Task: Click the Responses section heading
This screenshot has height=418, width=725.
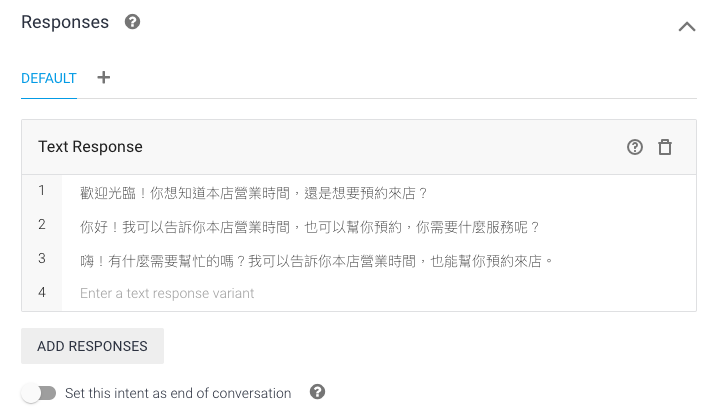Action: point(65,22)
